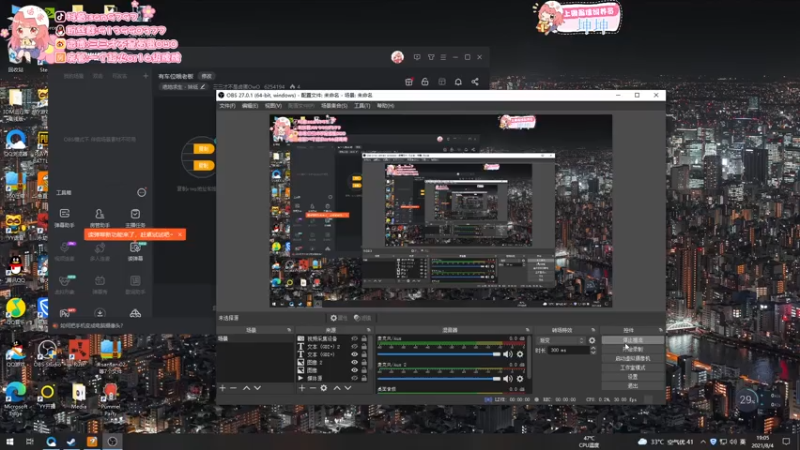Open 视图(V) menu in OBS
Screen dimensions: 800x450
click(x=273, y=106)
